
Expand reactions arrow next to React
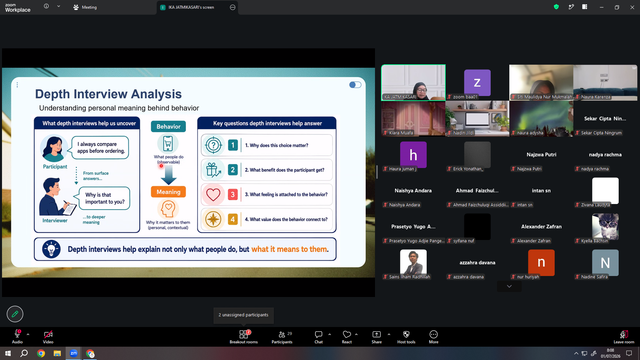coord(356,334)
